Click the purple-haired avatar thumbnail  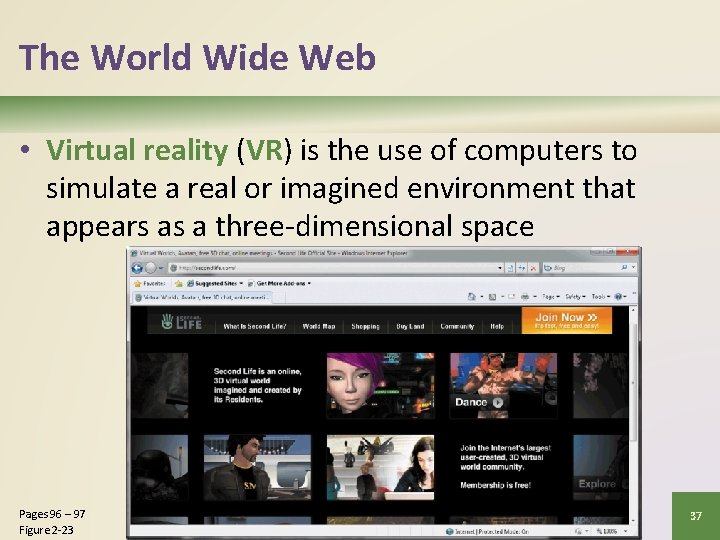click(380, 385)
